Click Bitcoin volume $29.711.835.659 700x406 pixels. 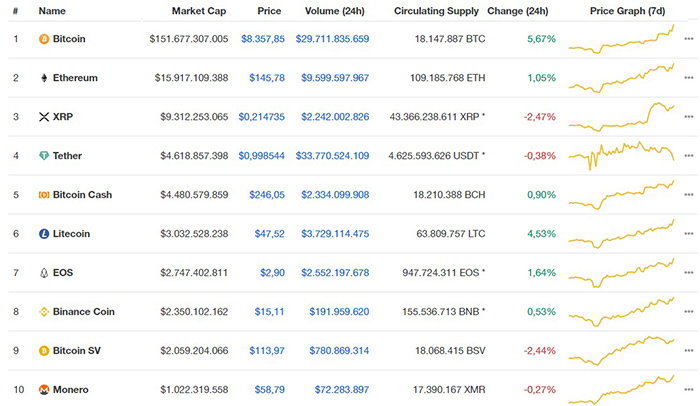[332, 39]
